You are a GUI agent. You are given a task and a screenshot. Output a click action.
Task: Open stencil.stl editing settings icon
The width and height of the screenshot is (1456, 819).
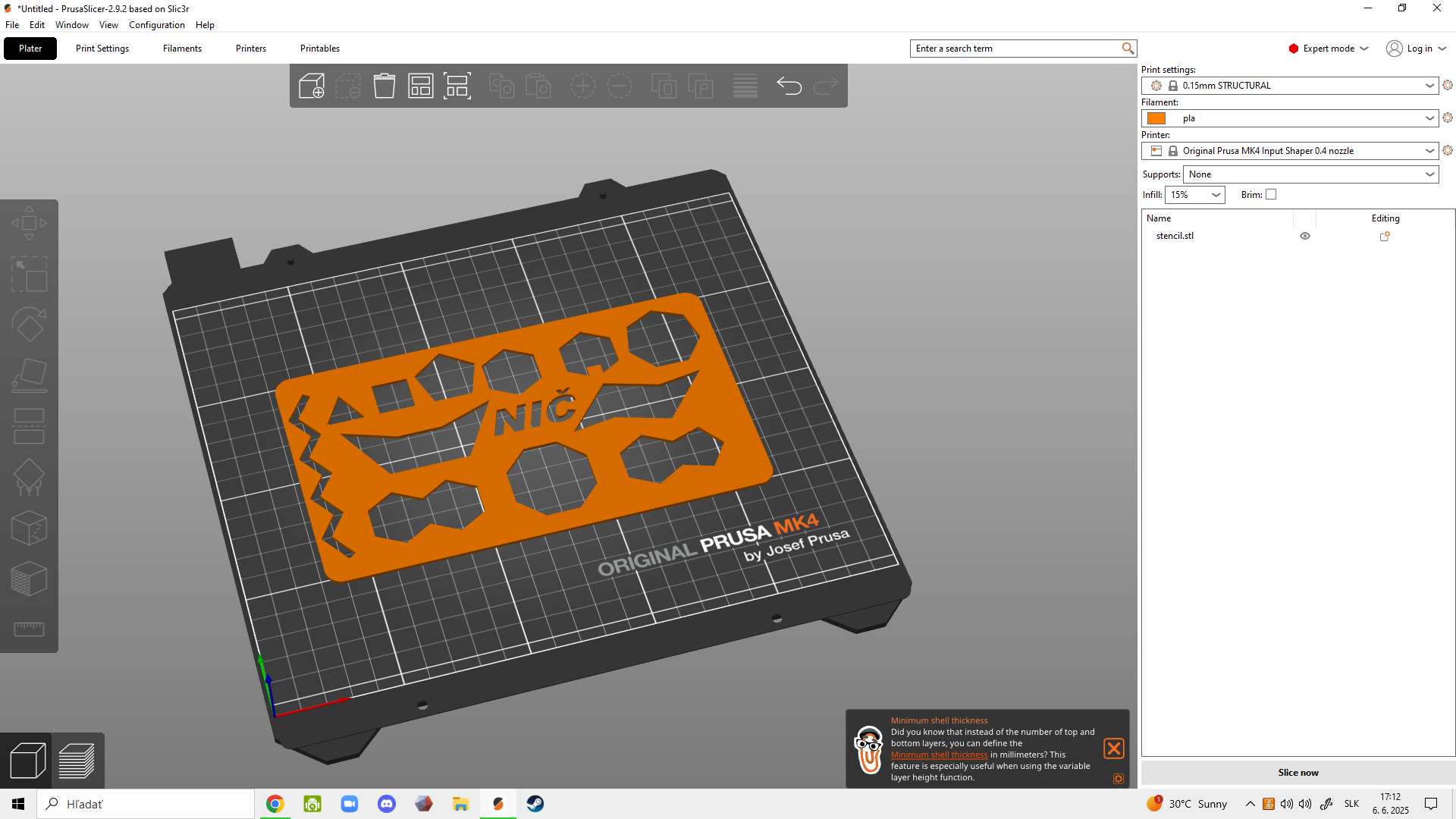(1385, 236)
